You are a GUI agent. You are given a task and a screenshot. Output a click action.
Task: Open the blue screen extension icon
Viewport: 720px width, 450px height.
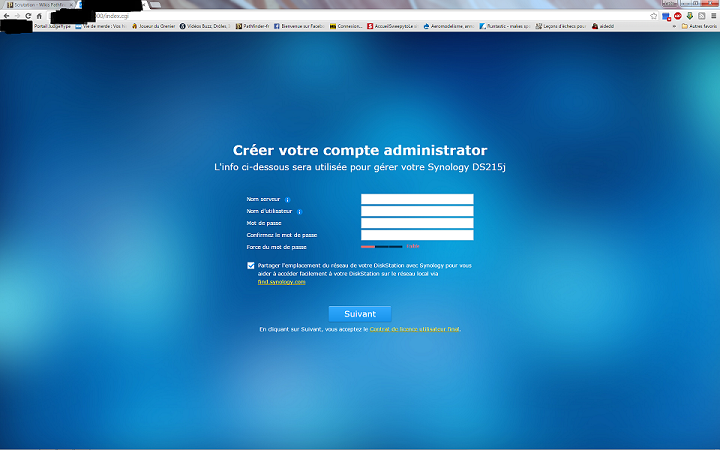[666, 16]
